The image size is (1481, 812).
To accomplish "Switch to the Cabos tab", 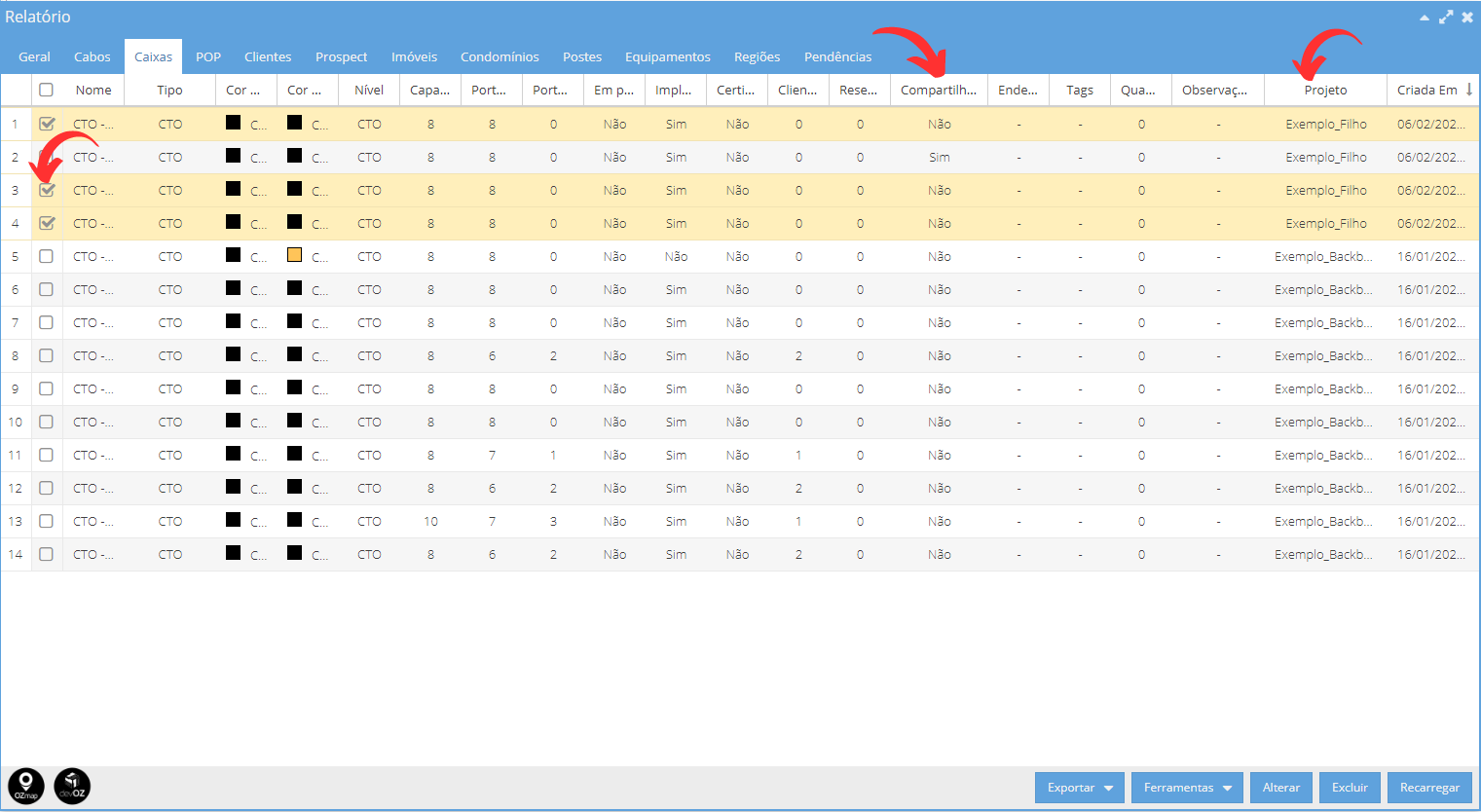I will click(93, 56).
